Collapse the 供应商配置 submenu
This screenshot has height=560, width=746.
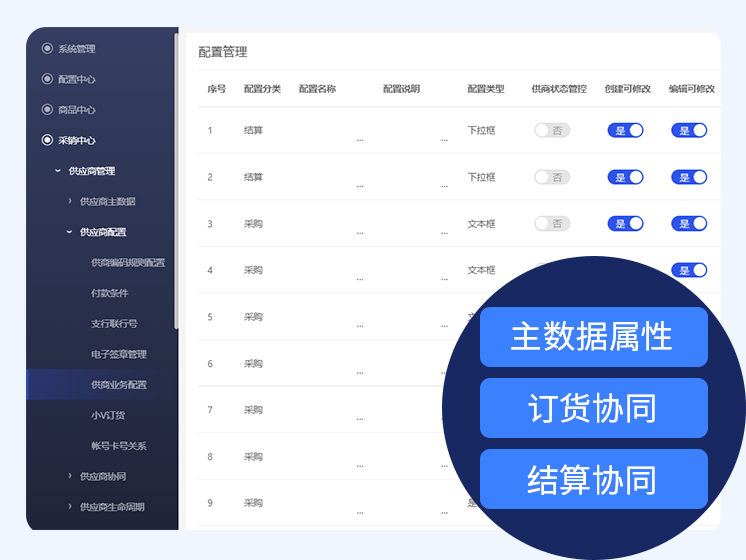coord(70,232)
